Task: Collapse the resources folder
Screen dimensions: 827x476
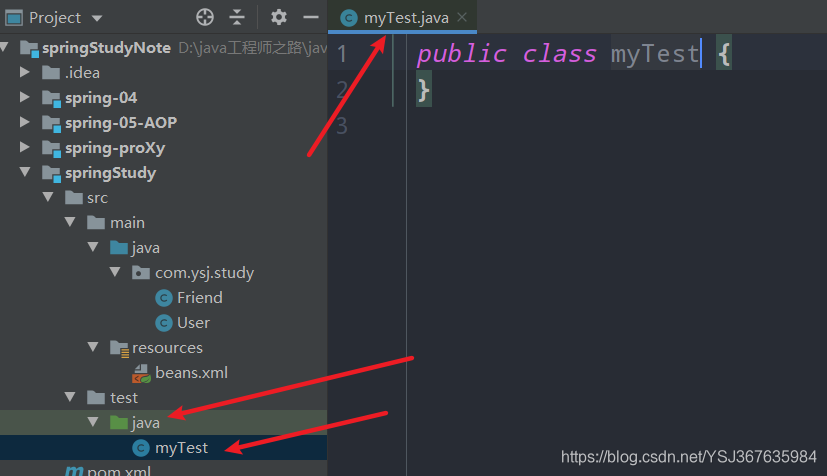Action: click(93, 347)
